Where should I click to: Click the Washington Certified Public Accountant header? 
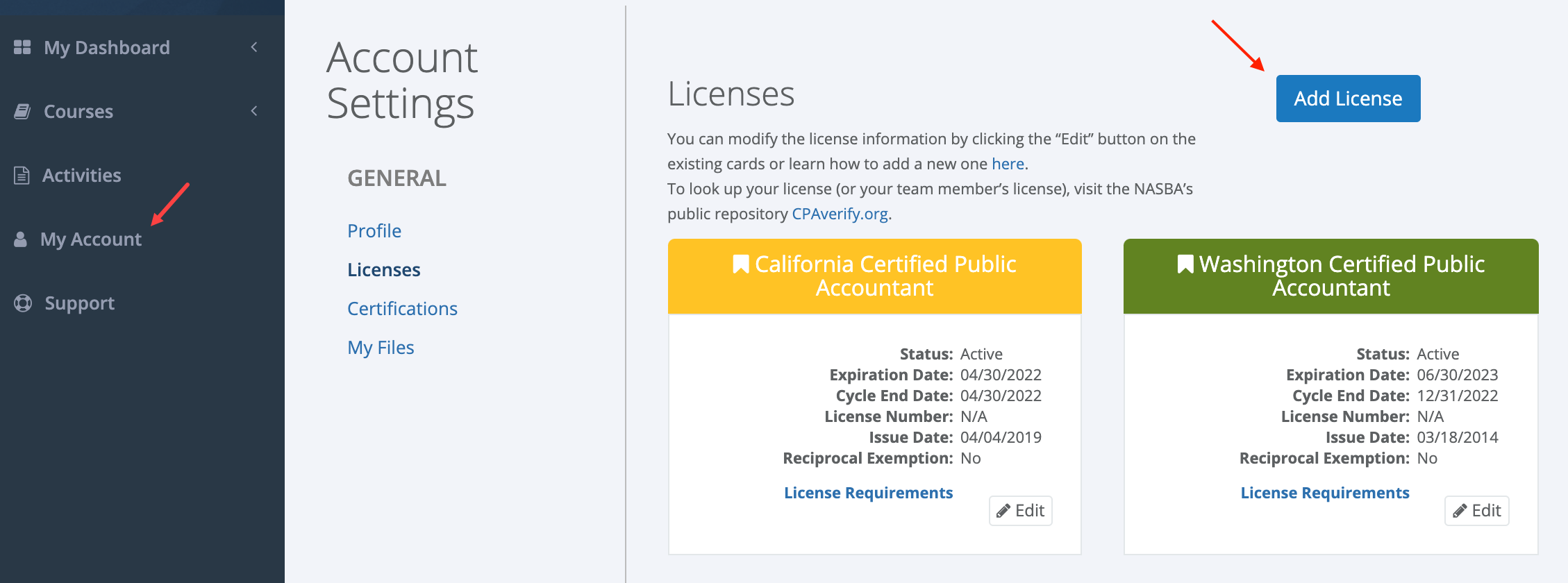pyautogui.click(x=1331, y=276)
